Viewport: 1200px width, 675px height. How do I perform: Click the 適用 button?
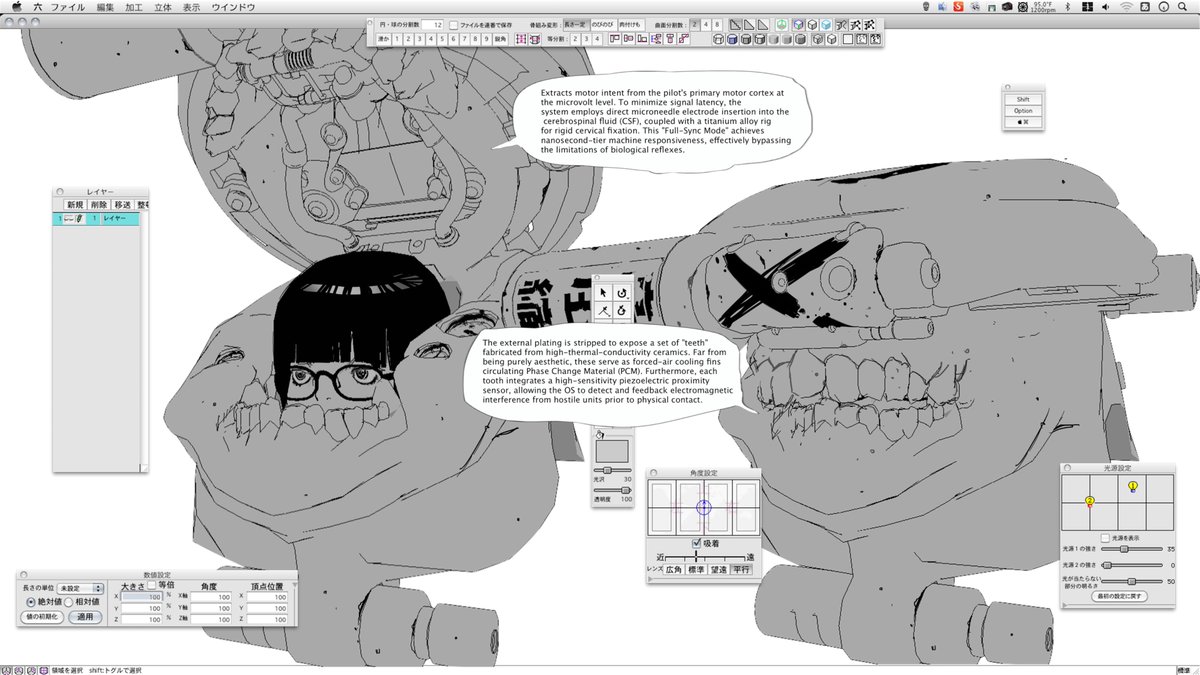pyautogui.click(x=85, y=617)
